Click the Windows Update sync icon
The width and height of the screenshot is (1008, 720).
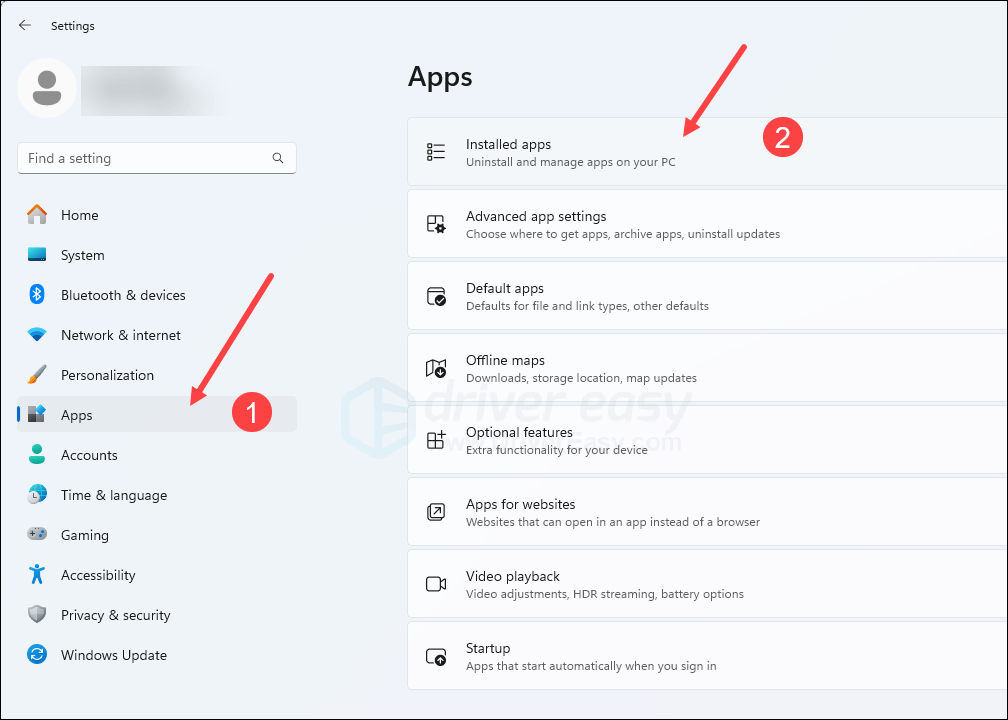coord(37,655)
